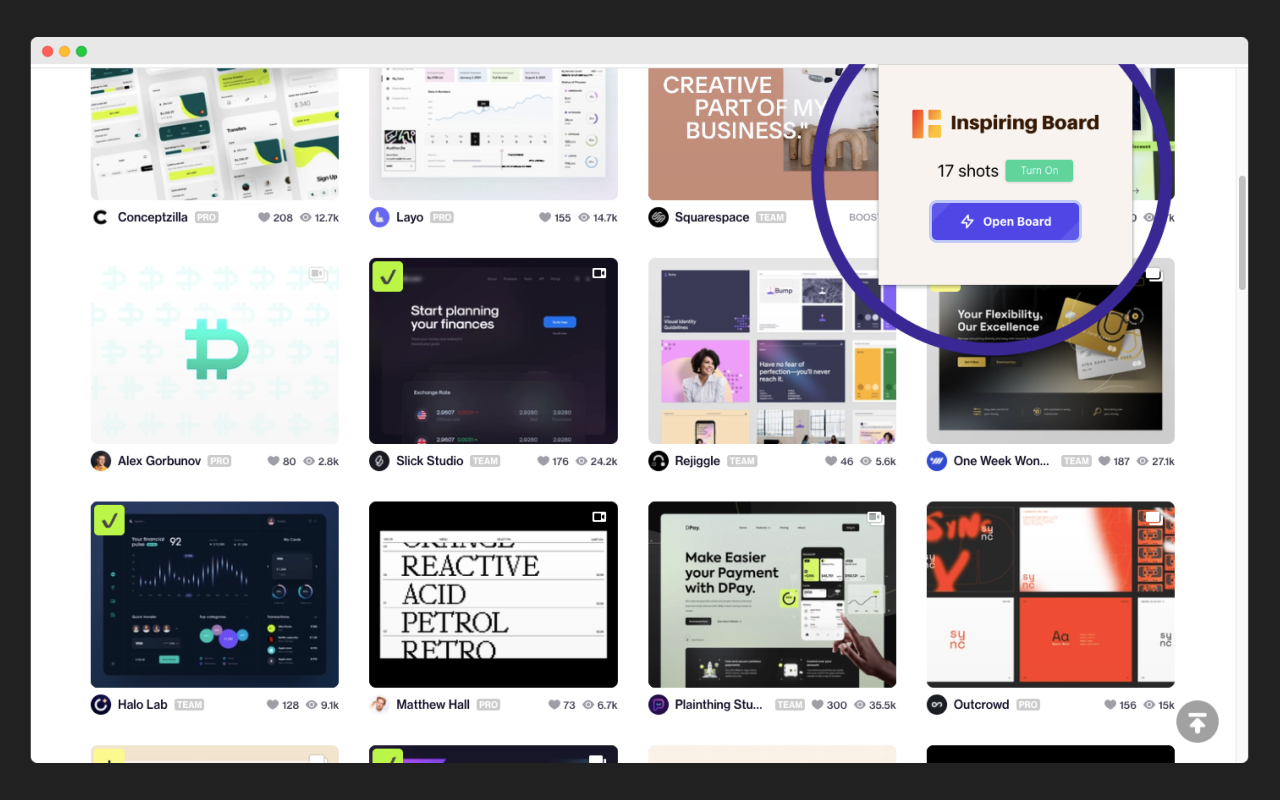Open the One Week Won... avatar
This screenshot has width=1280, height=800.
pyautogui.click(x=937, y=461)
